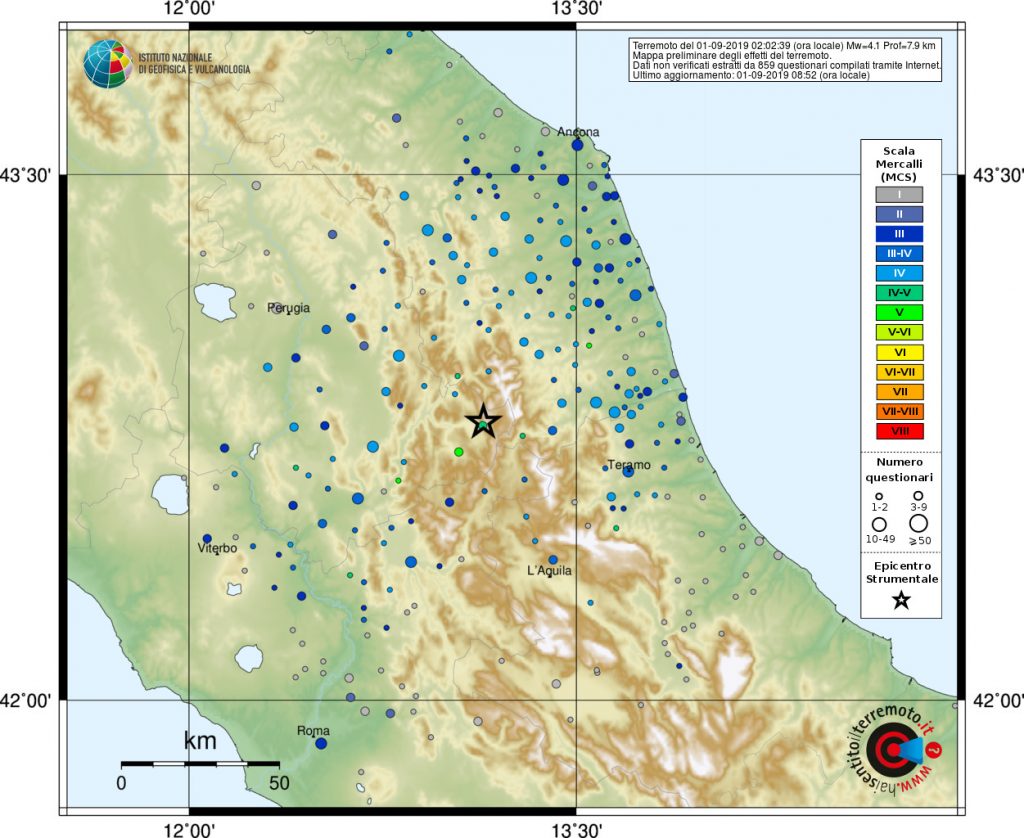Click the Ancona city label

[578, 132]
